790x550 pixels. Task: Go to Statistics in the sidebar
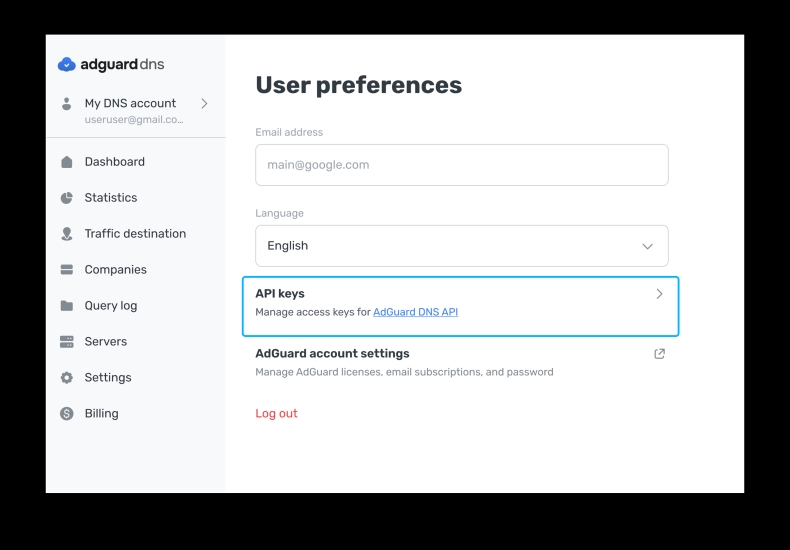click(111, 198)
